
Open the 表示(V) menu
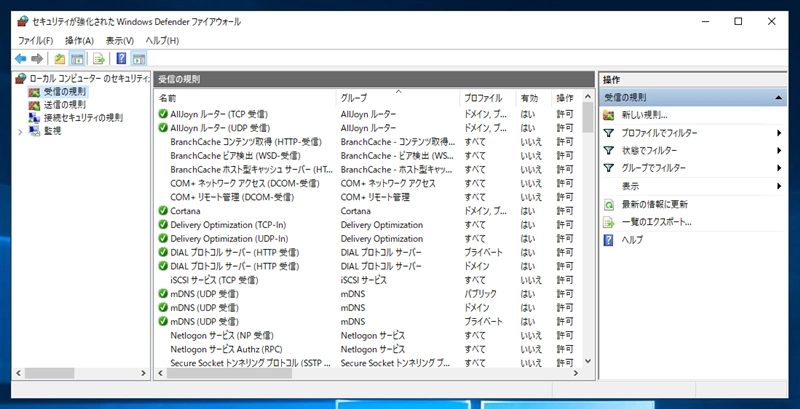(119, 40)
